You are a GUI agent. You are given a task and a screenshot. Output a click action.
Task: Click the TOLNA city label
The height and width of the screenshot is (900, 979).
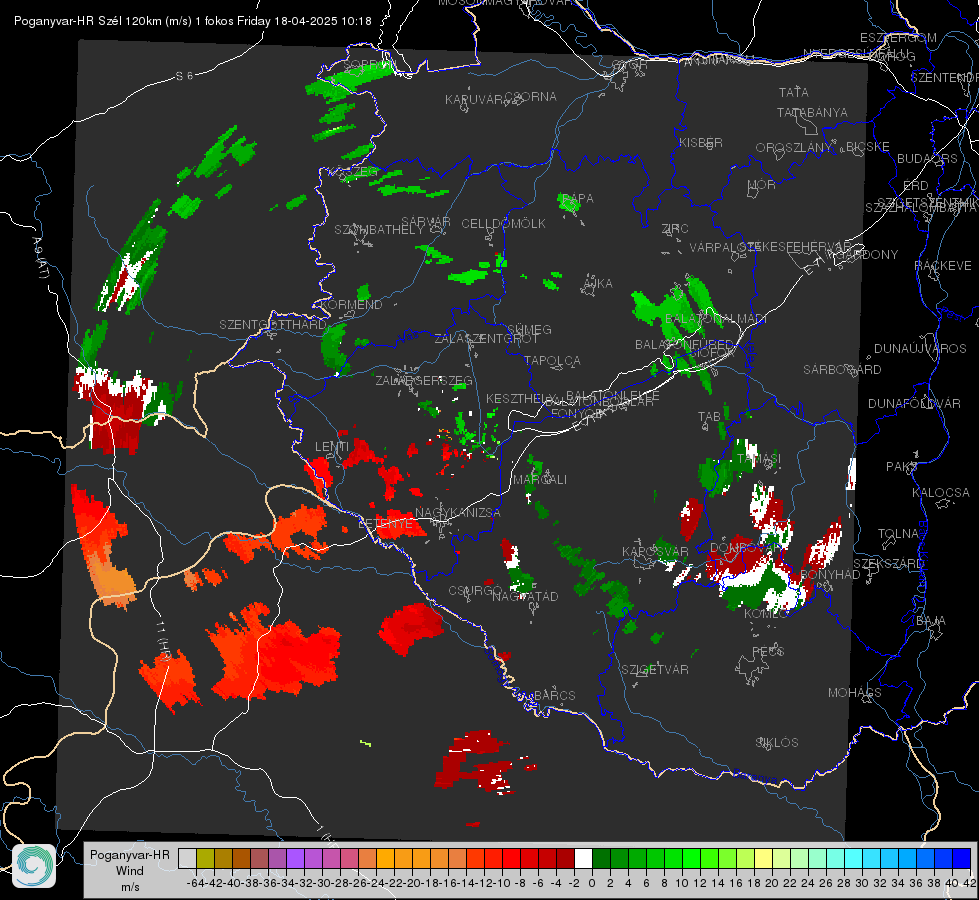point(898,533)
